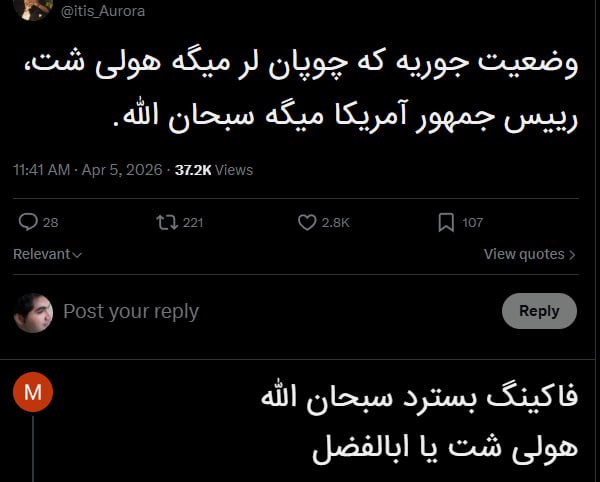Click the gray Reply button
This screenshot has height=482, width=600.
(x=539, y=311)
